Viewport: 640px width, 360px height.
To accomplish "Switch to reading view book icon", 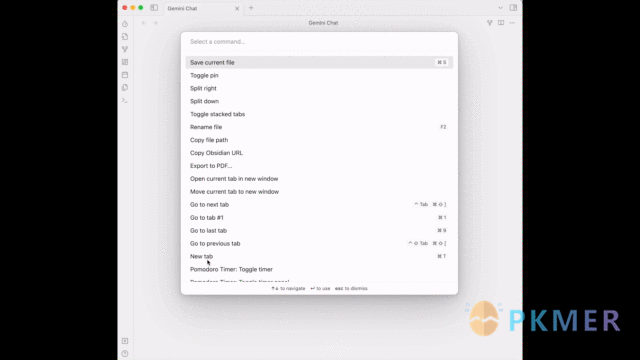I will pos(501,23).
